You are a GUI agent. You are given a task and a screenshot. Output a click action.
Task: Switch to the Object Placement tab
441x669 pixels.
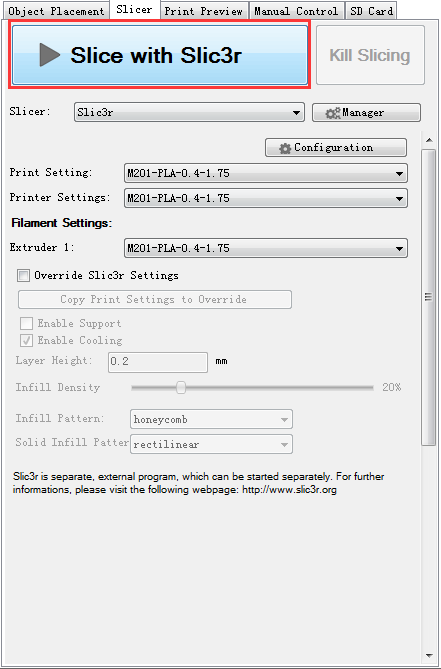[x=56, y=11]
